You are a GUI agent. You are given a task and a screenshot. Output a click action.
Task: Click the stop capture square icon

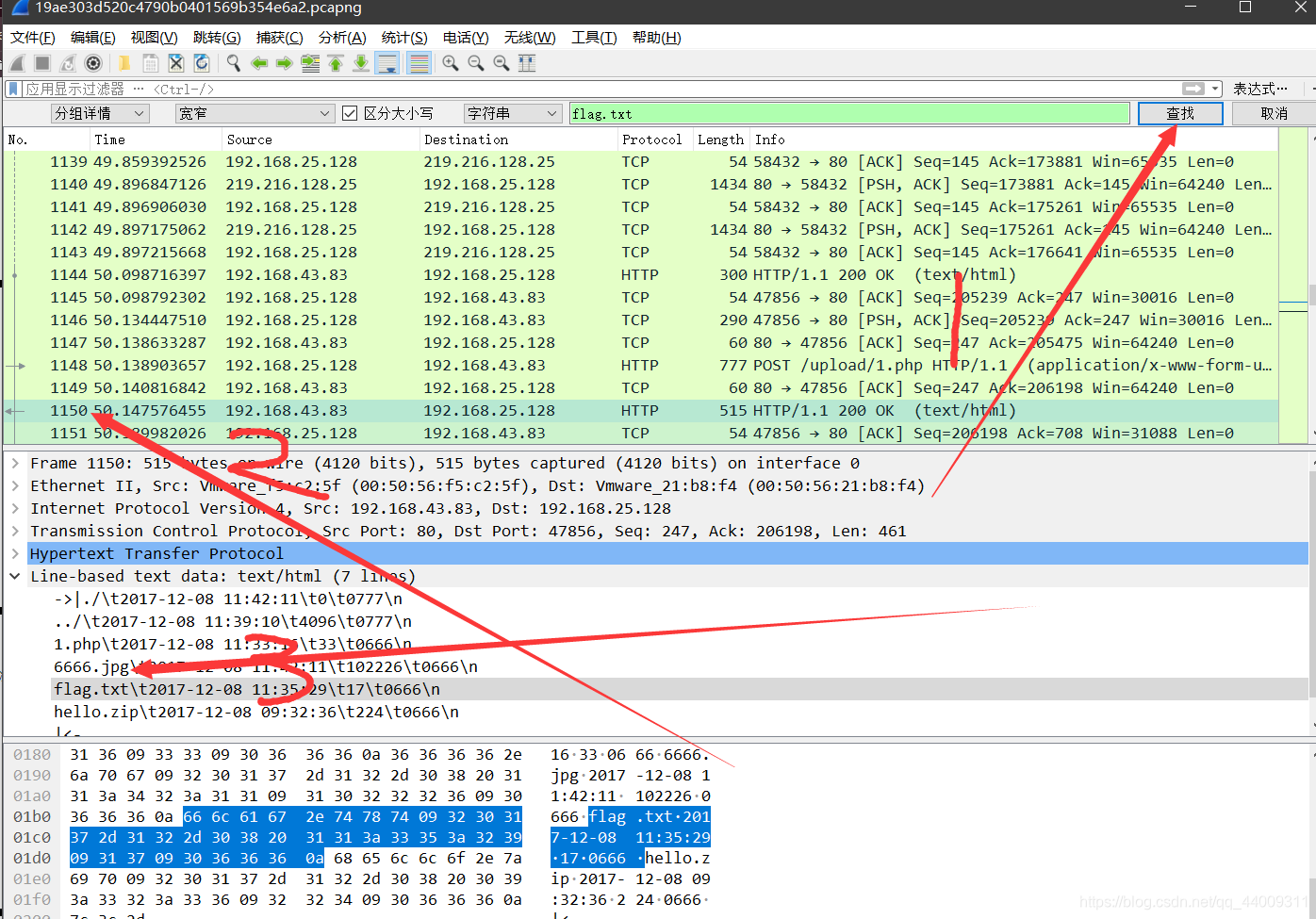click(42, 63)
